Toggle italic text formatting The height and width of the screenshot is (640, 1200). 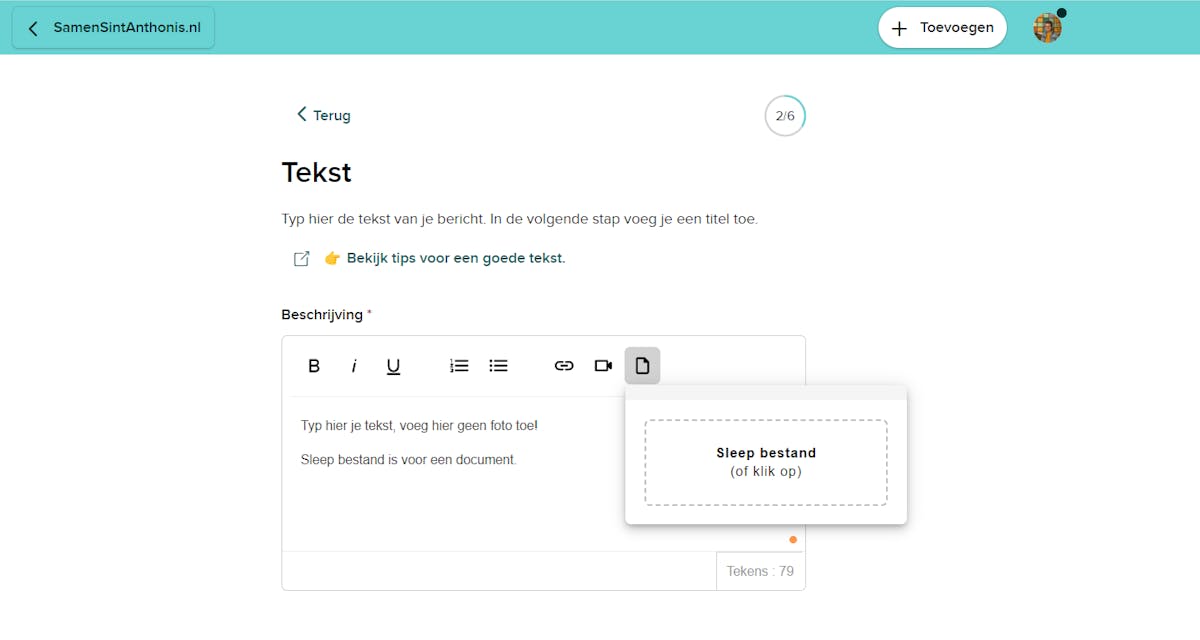tap(354, 366)
